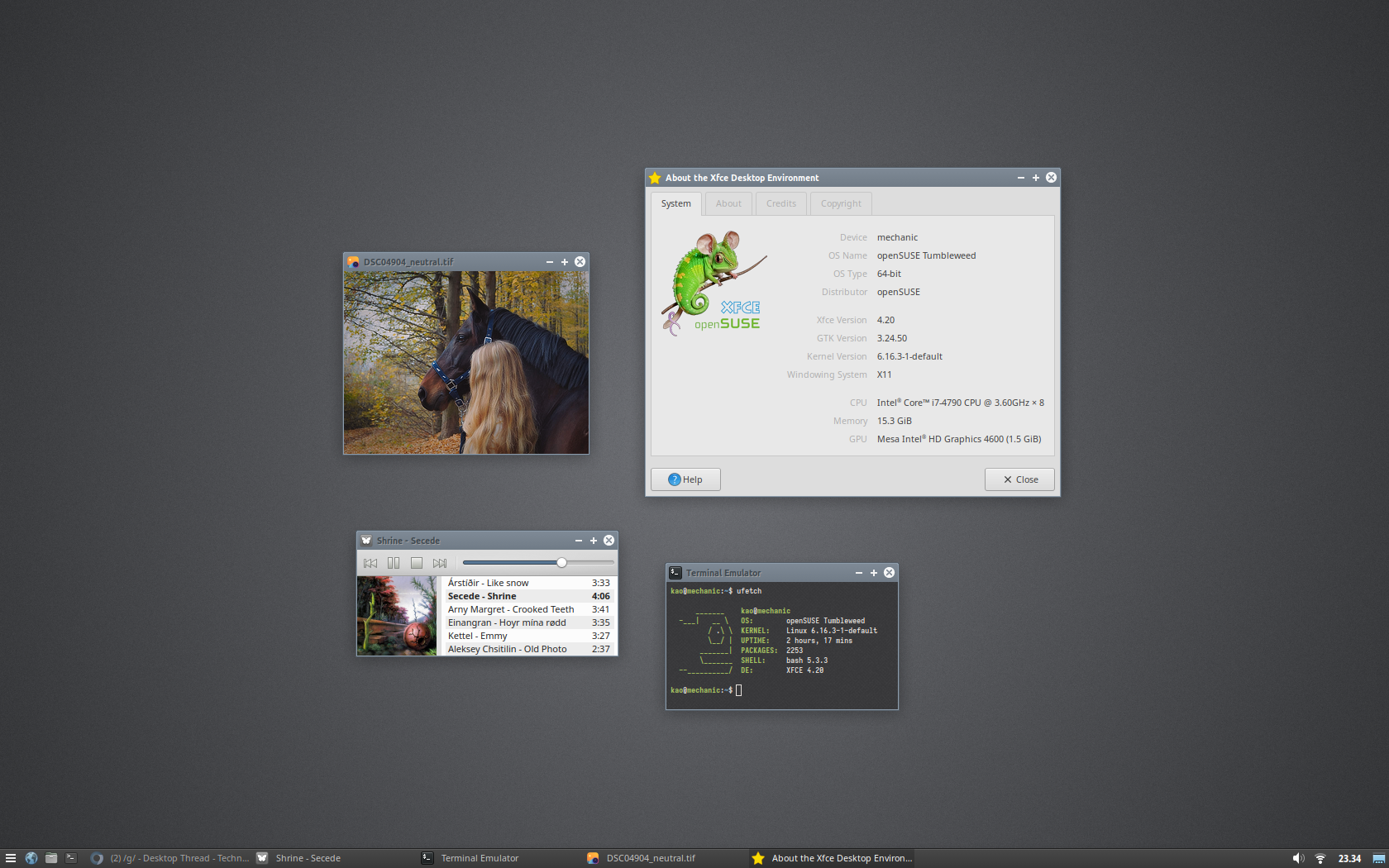The width and height of the screenshot is (1389, 868).
Task: Open the file manager folder icon
Action: pos(51,858)
